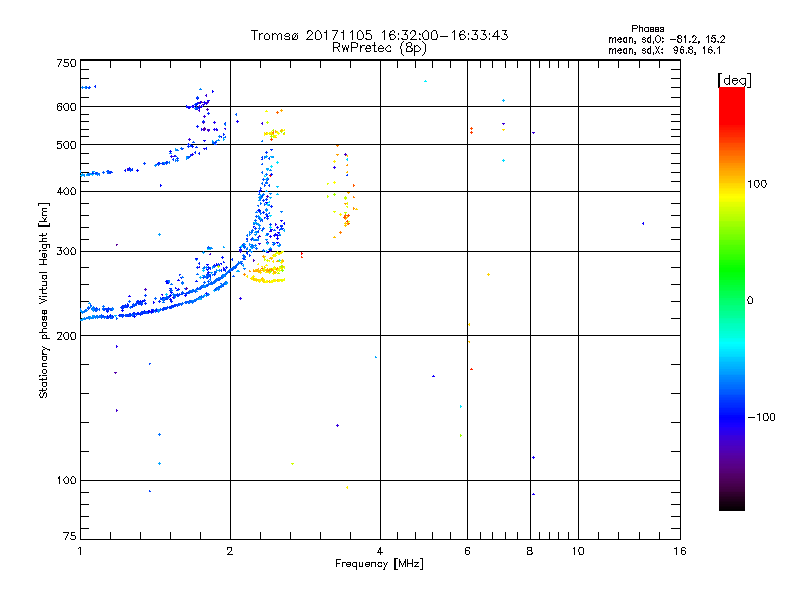Image resolution: width=800 pixels, height=600 pixels.
Task: Click the Stationary phase Virtual Height axis label
Action: [44, 300]
